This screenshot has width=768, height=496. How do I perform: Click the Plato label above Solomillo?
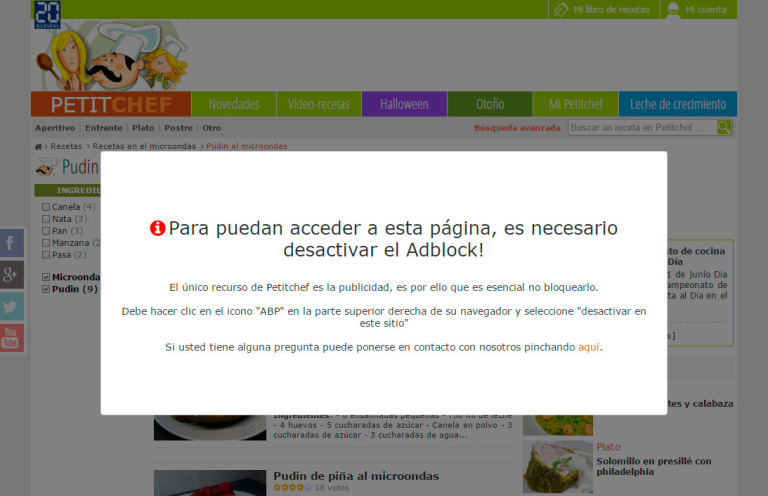(608, 447)
